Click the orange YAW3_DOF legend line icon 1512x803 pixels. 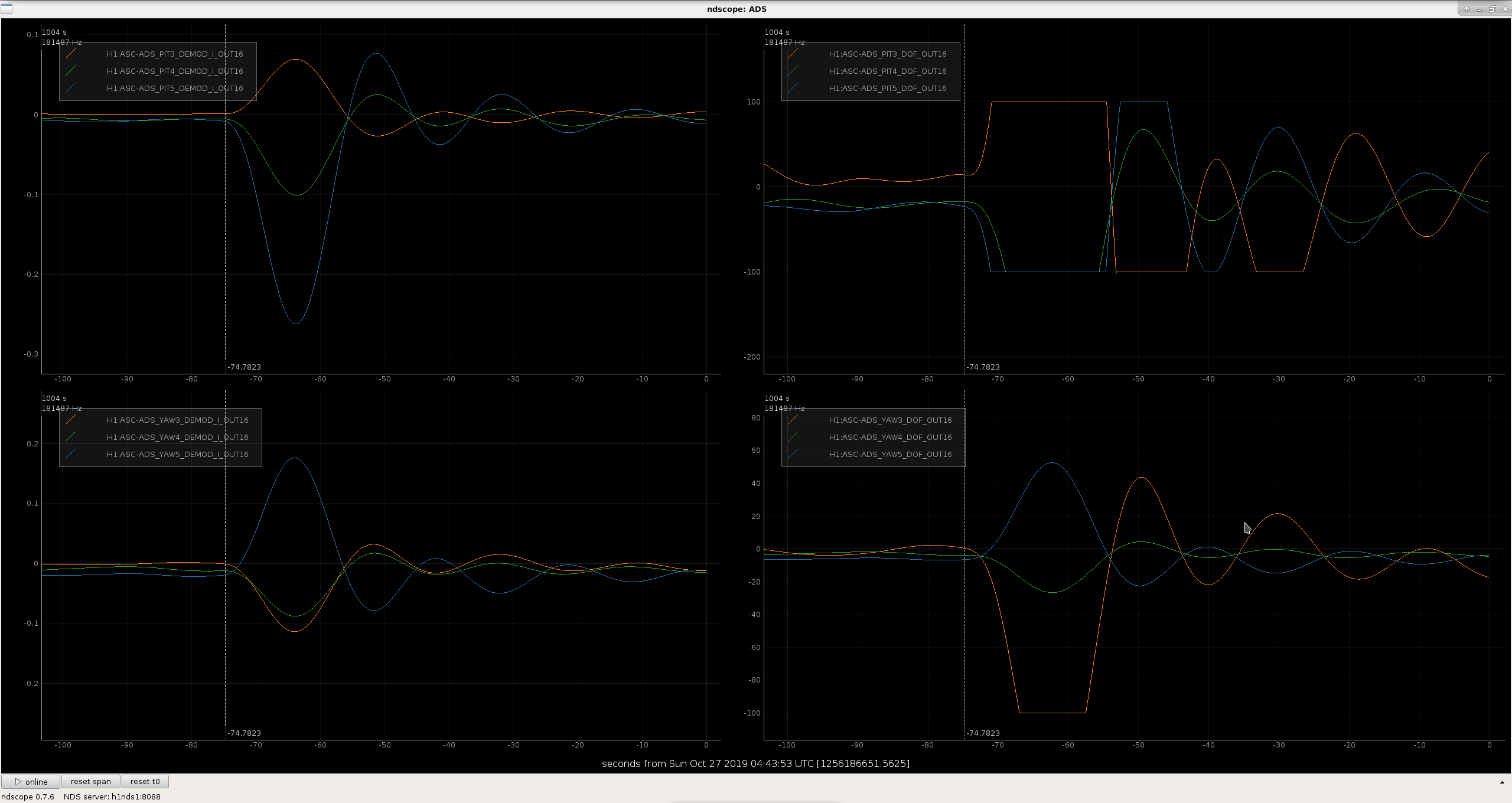[x=793, y=420]
